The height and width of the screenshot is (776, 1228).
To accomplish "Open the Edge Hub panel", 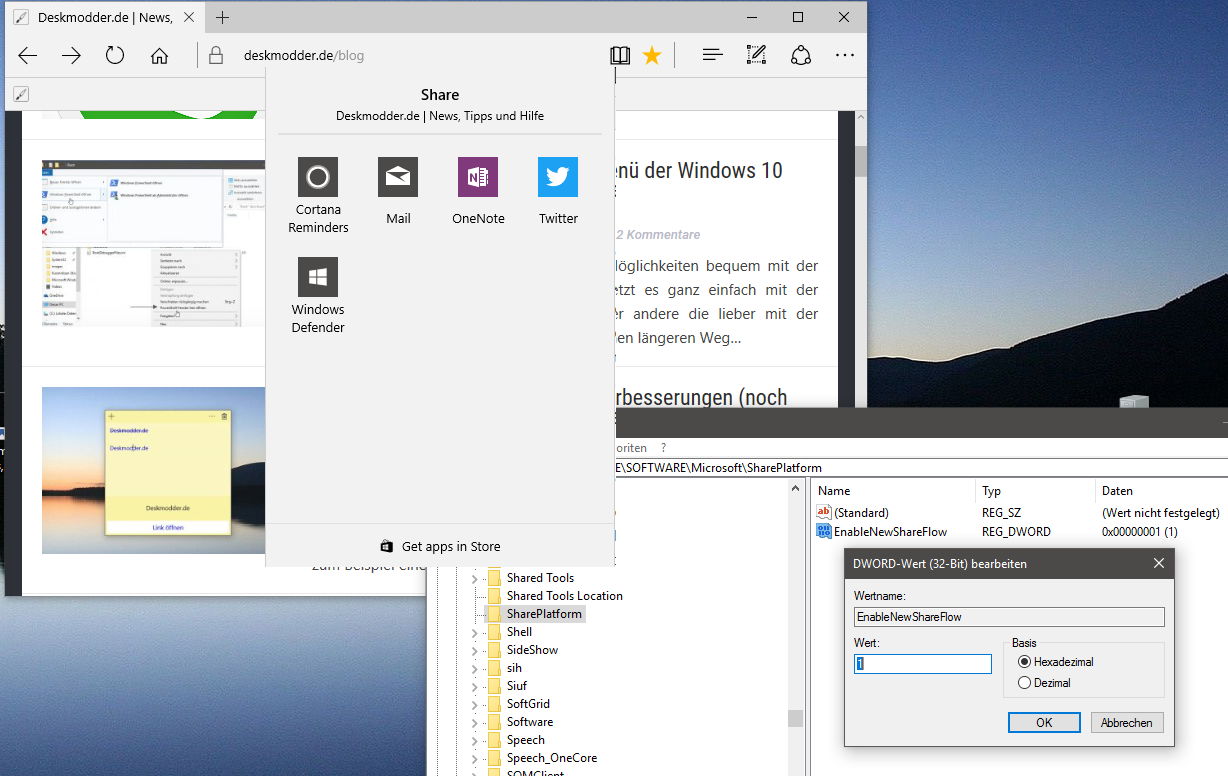I will click(x=712, y=56).
